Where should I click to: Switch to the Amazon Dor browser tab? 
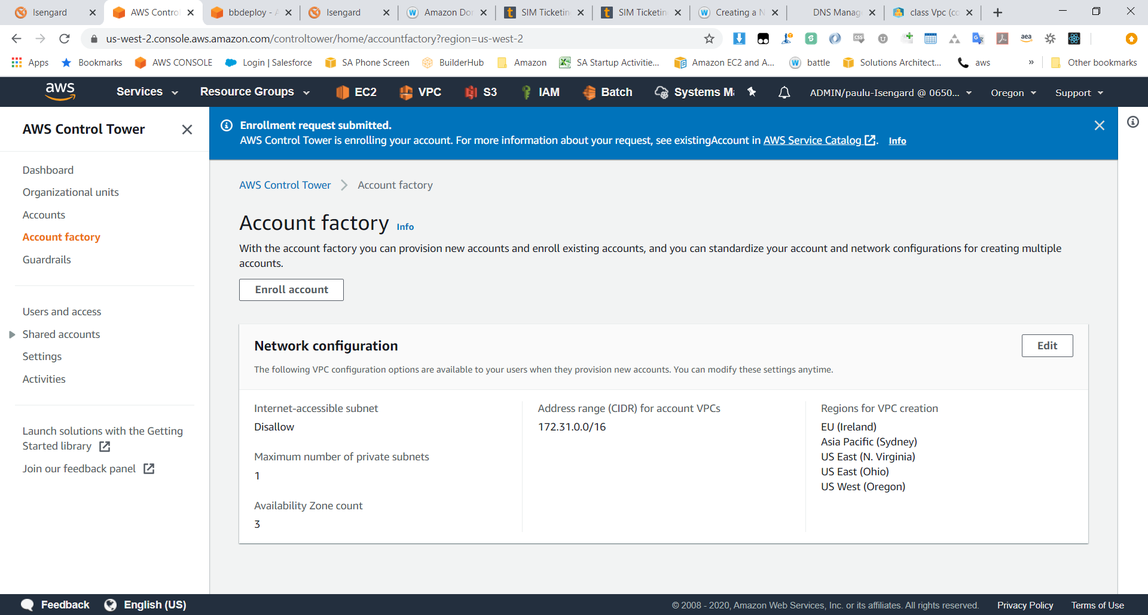pos(447,12)
